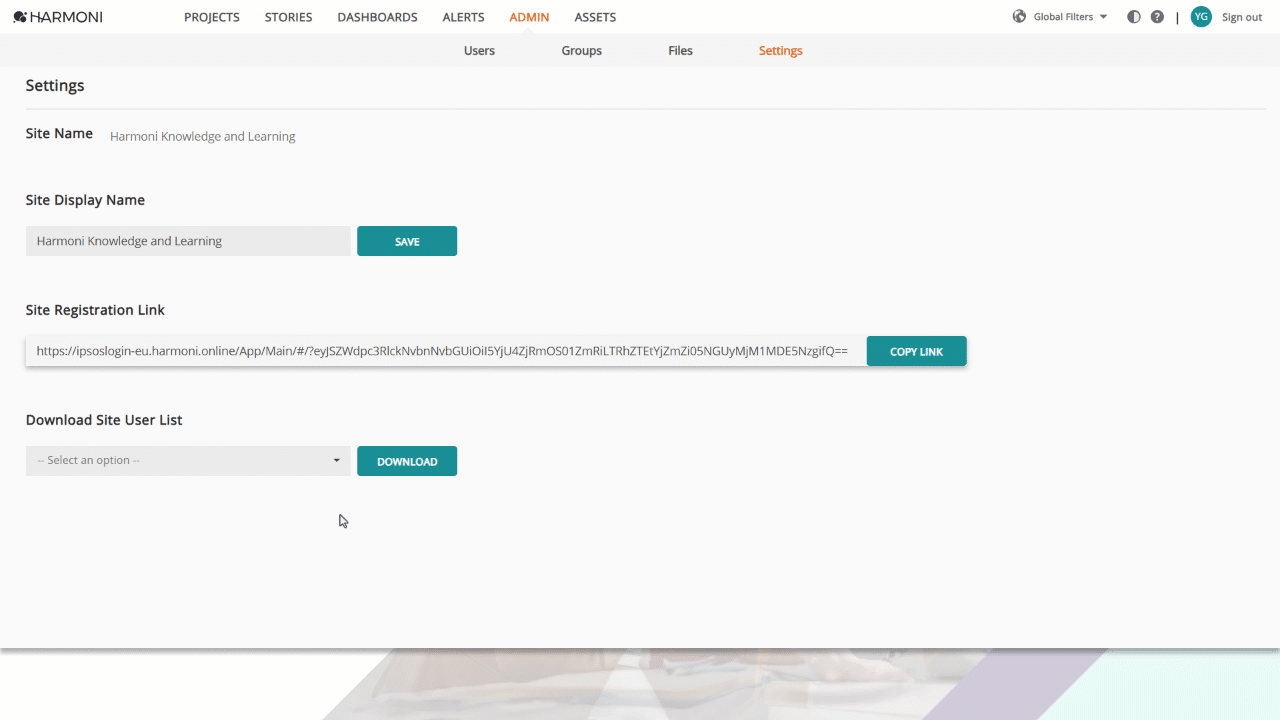
Task: Click the Site Registration Link field
Action: click(x=446, y=351)
